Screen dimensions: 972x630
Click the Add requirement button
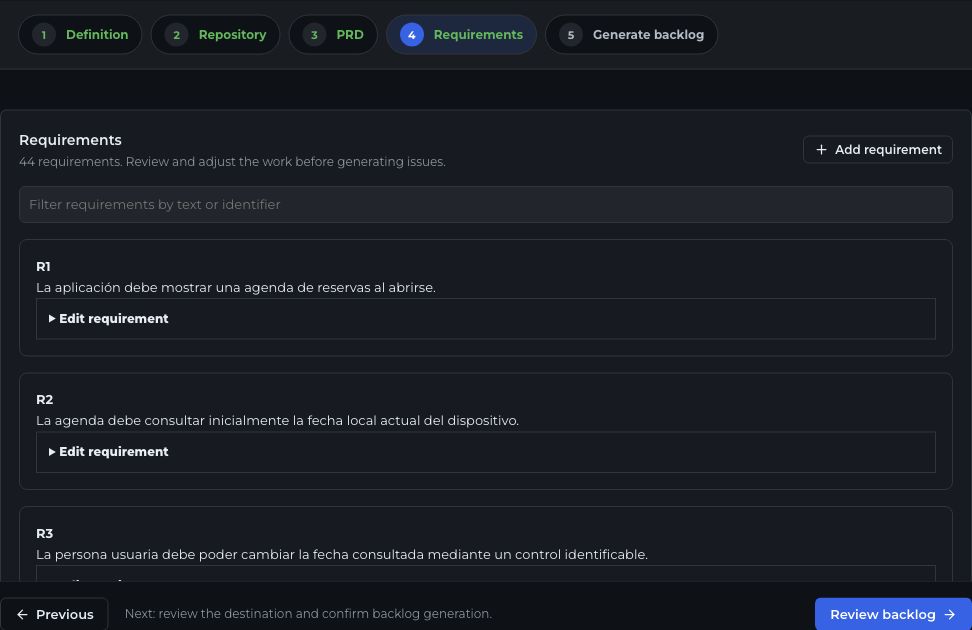pyautogui.click(x=878, y=149)
